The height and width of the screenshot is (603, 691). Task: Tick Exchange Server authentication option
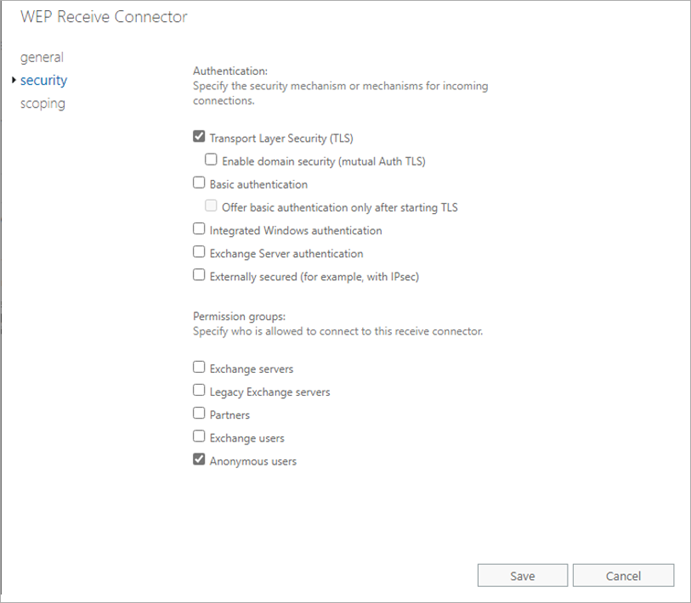coord(199,253)
